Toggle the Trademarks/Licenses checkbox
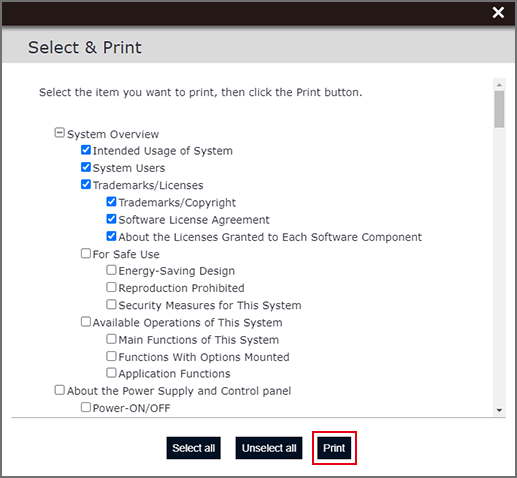This screenshot has width=517, height=478. 86,184
